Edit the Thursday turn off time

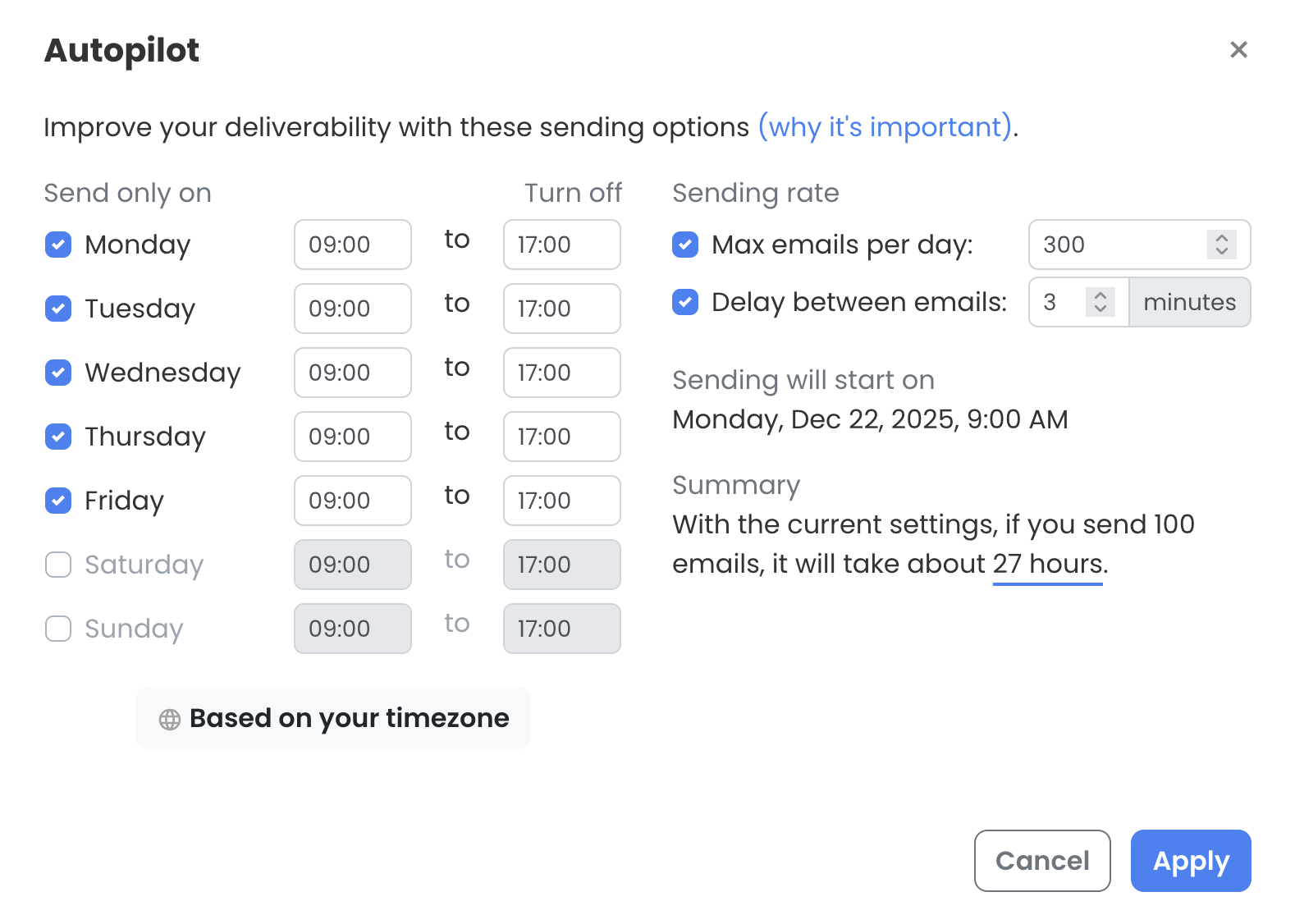coord(561,437)
